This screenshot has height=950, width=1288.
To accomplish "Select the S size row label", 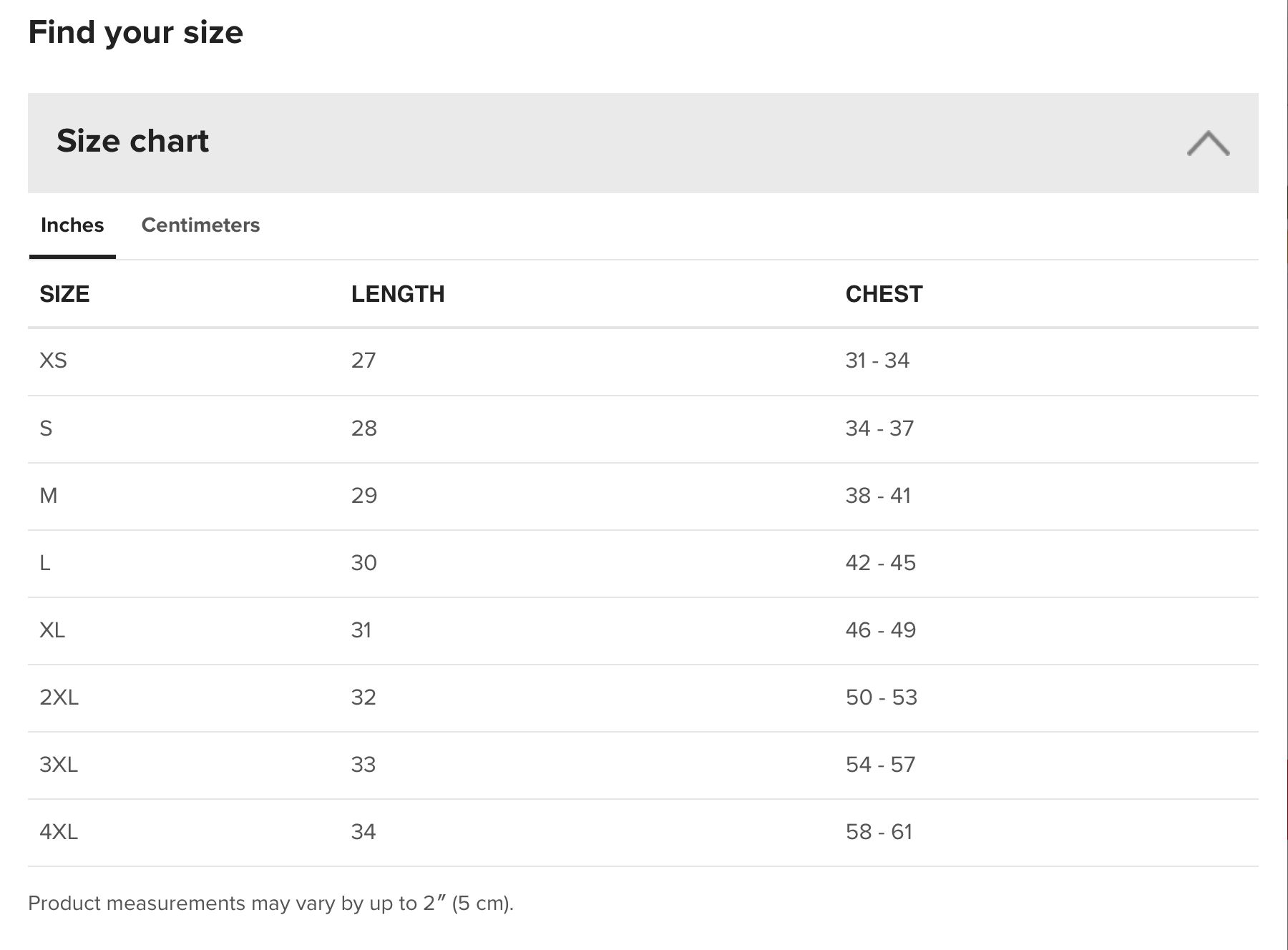I will pos(46,429).
